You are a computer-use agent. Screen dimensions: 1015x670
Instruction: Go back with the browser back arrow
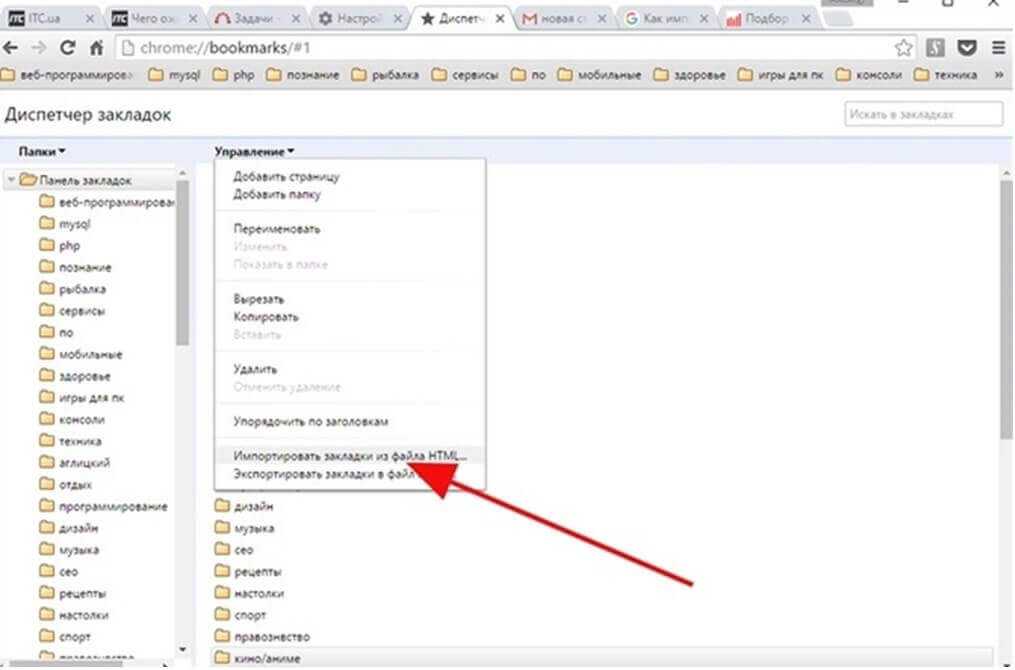[x=11, y=47]
